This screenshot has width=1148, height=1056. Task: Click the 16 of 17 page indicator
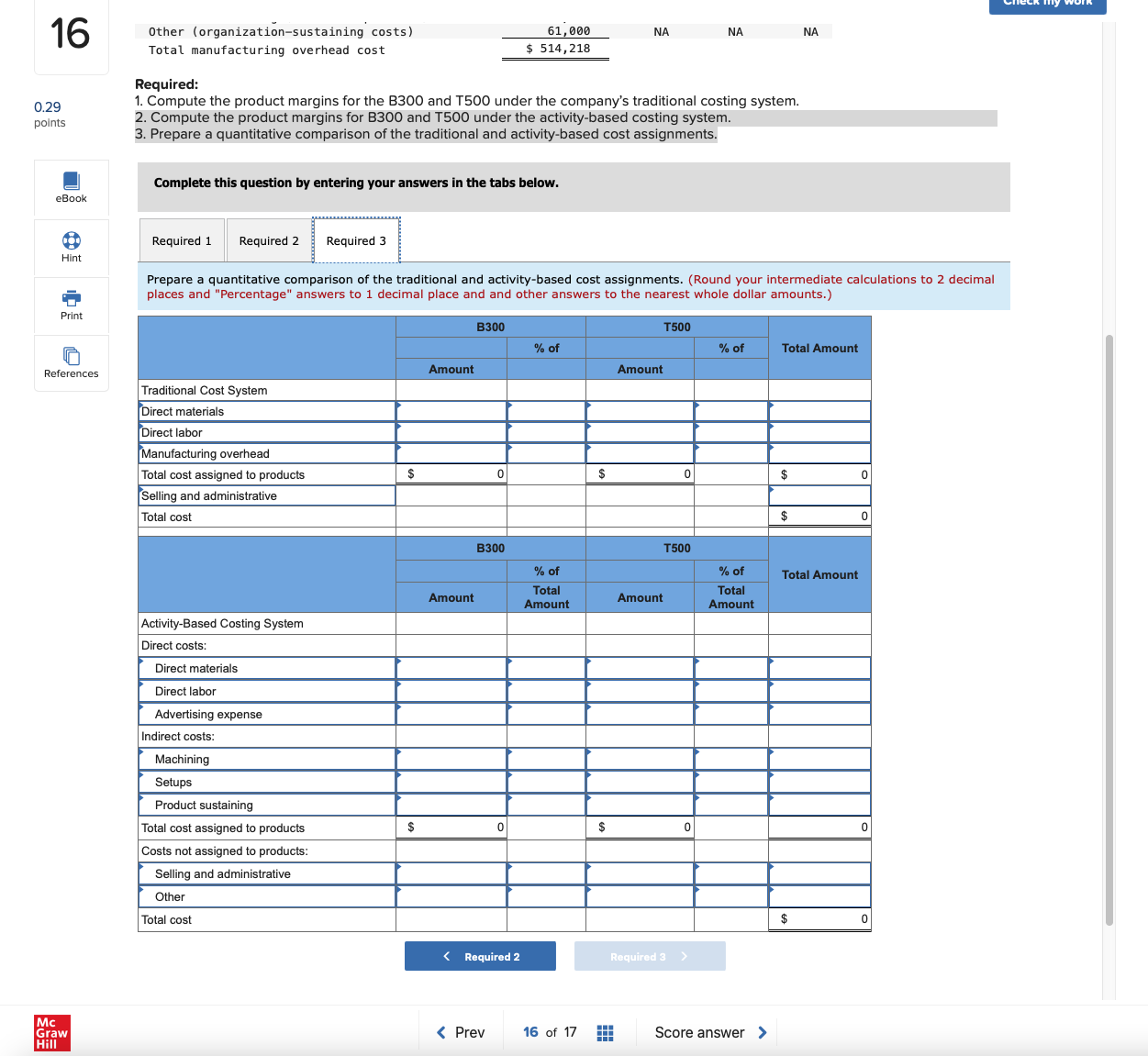pyautogui.click(x=549, y=1032)
